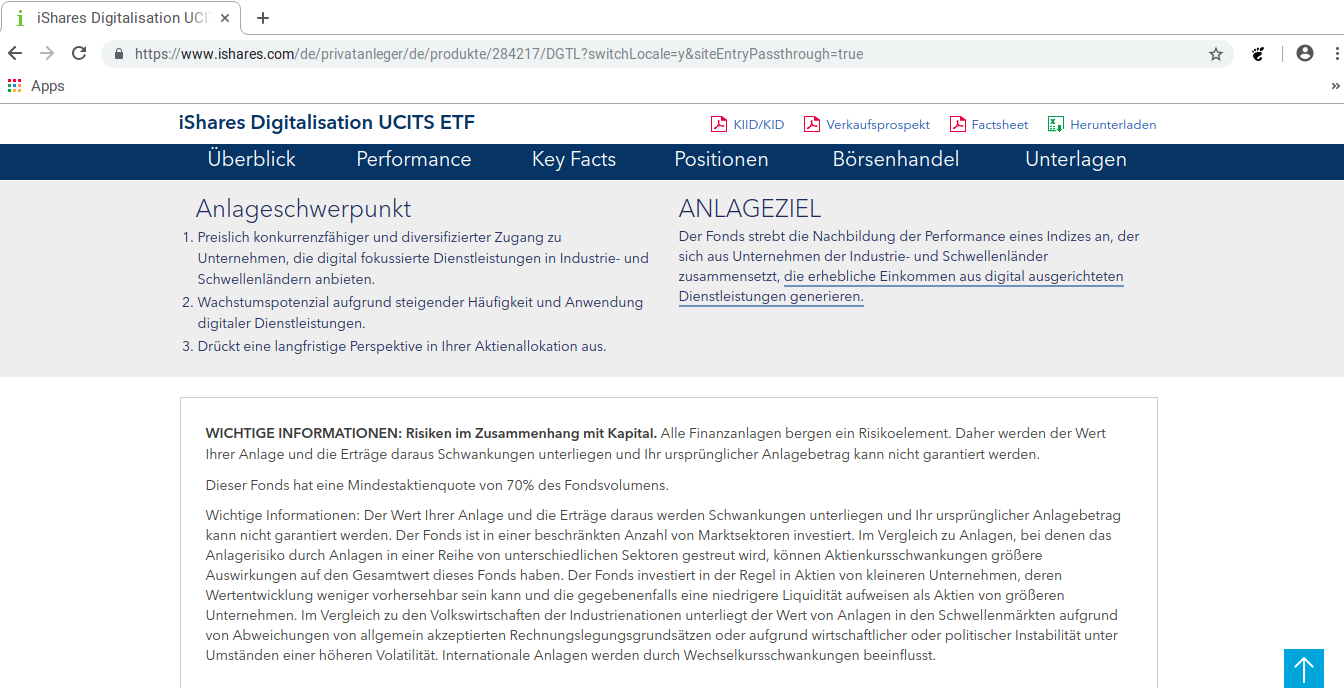Click list item 'Drückt eine langfristige Perspektive'
Viewport: 1344px width, 688px height.
pos(402,347)
